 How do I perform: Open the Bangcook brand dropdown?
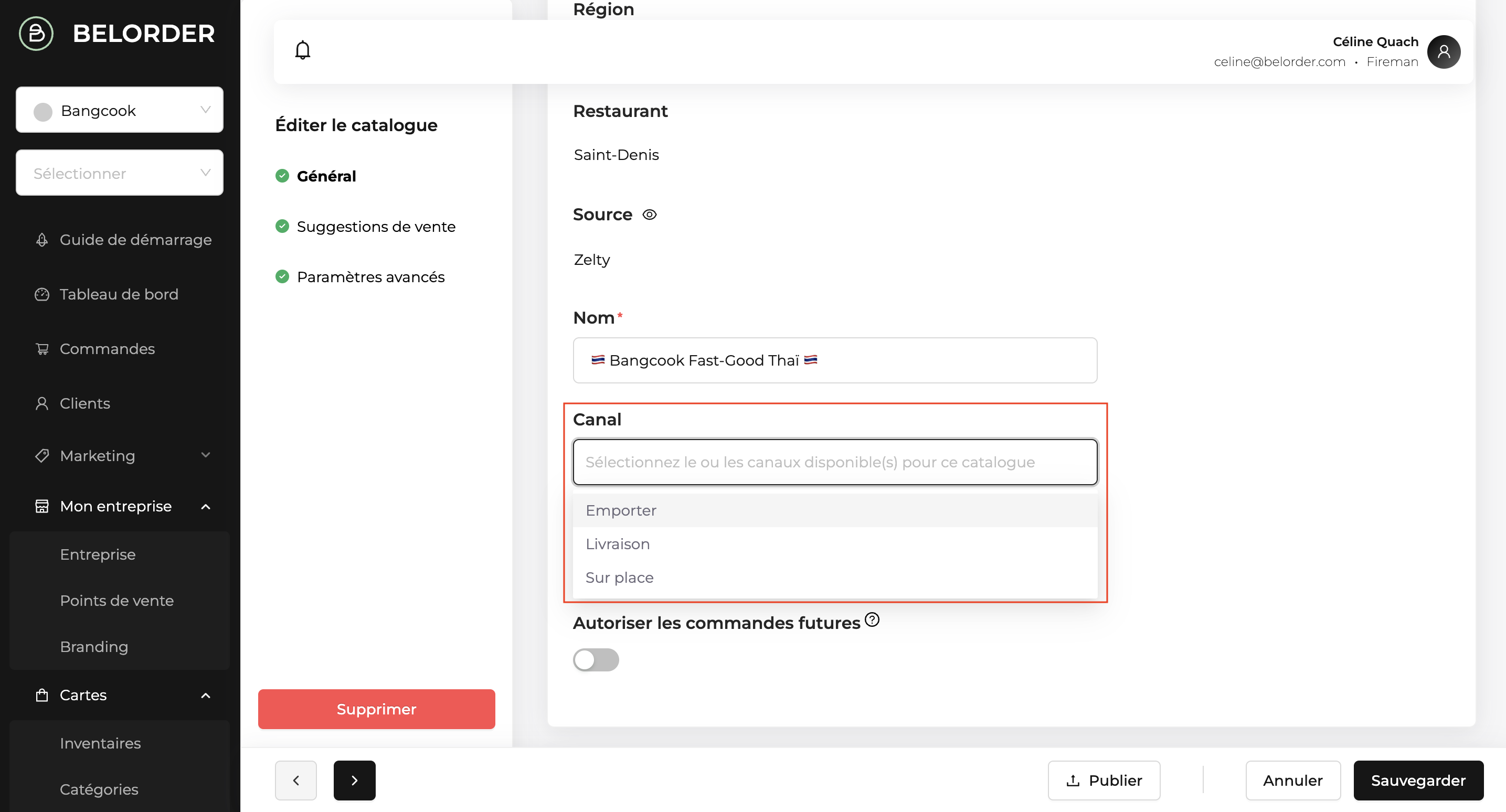tap(120, 110)
